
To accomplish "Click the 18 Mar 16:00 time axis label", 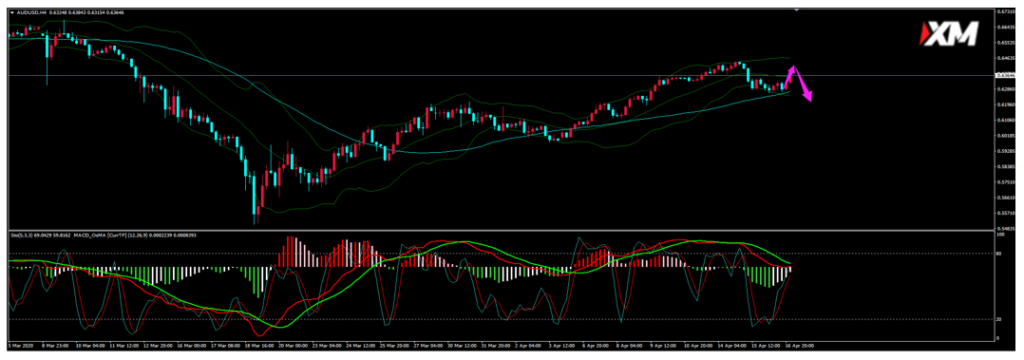I will [260, 345].
